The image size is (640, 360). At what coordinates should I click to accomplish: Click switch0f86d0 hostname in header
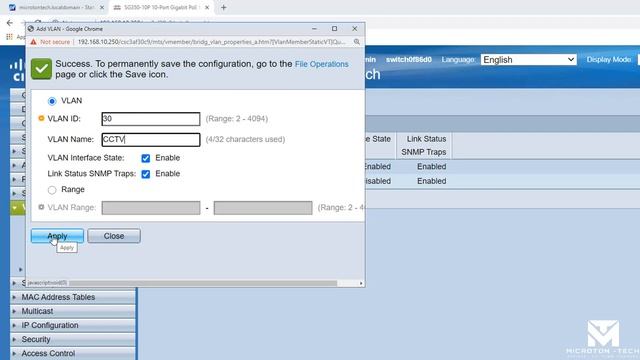(409, 60)
